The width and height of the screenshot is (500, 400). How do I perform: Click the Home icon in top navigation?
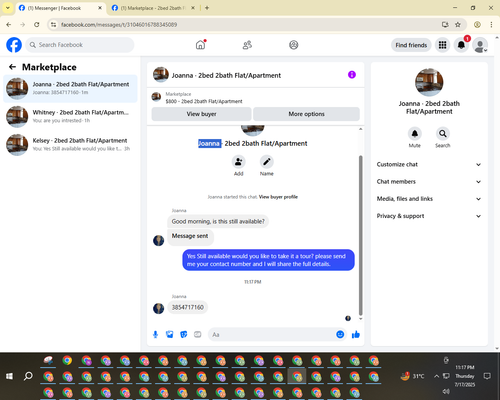click(200, 45)
